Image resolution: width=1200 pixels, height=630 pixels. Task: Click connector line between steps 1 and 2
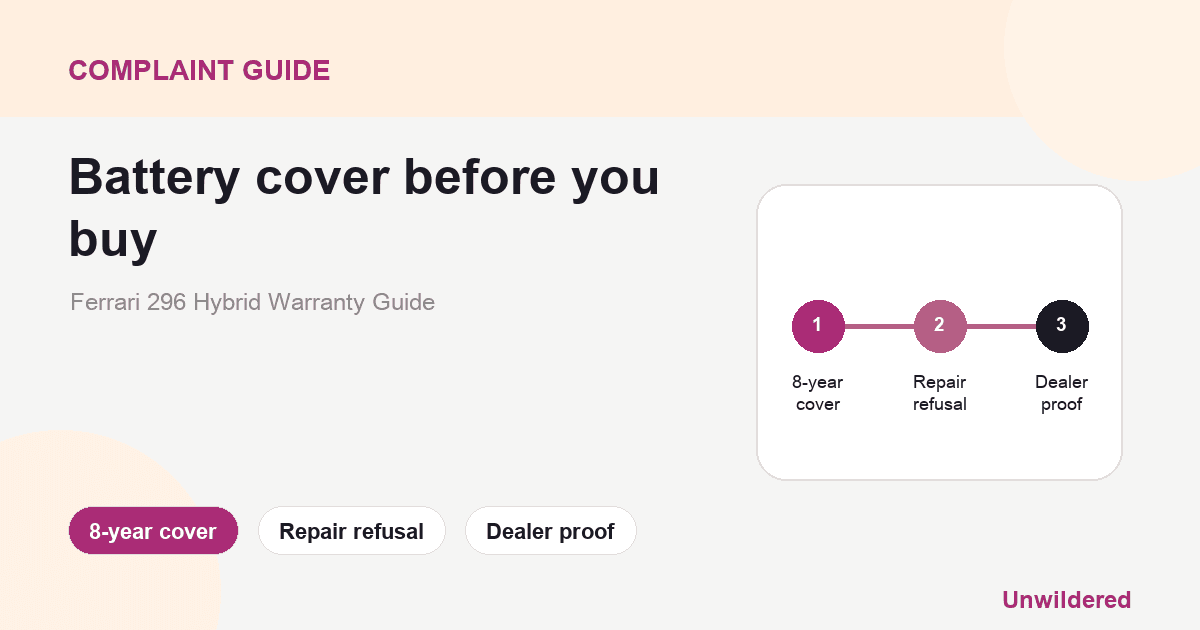tap(879, 326)
